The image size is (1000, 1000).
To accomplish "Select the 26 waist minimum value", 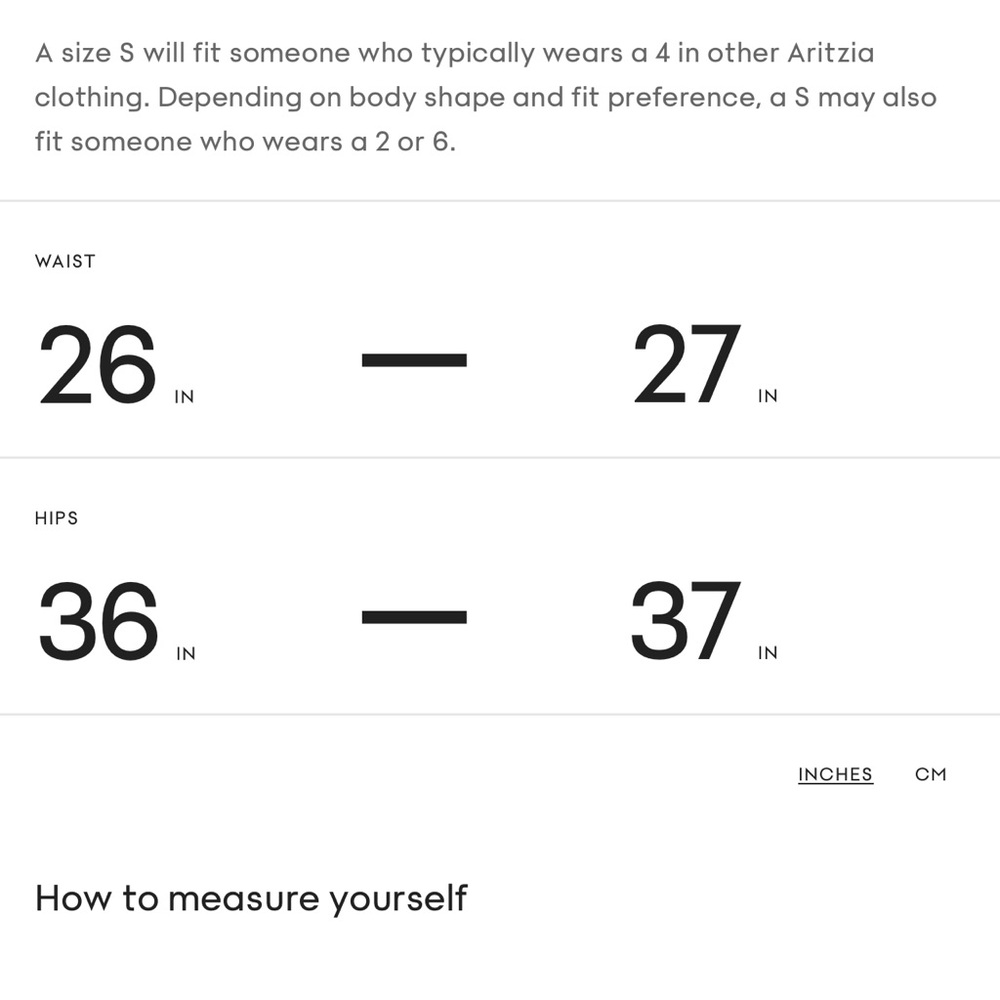I will click(98, 364).
